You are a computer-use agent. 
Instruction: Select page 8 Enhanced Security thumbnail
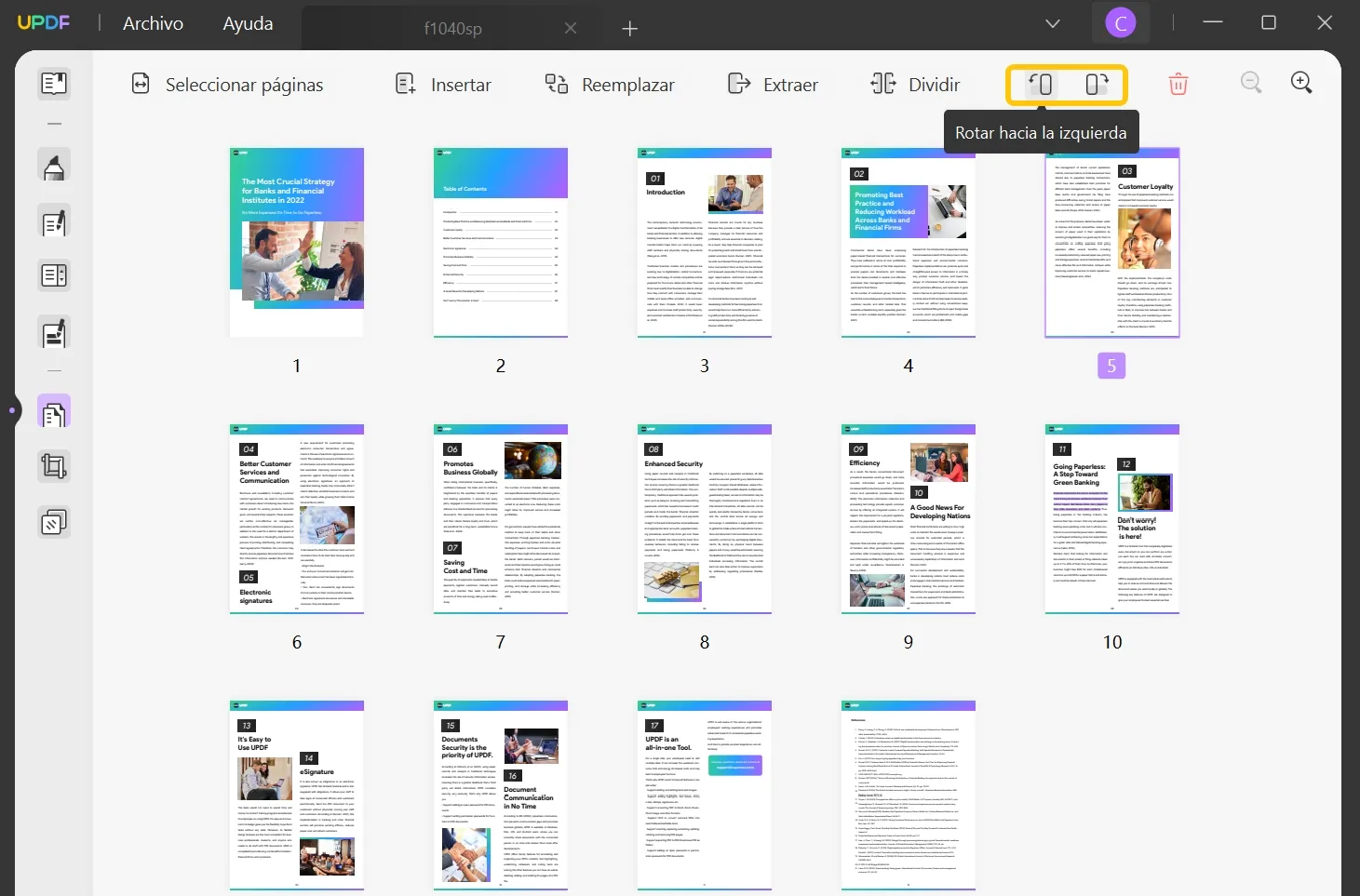705,518
